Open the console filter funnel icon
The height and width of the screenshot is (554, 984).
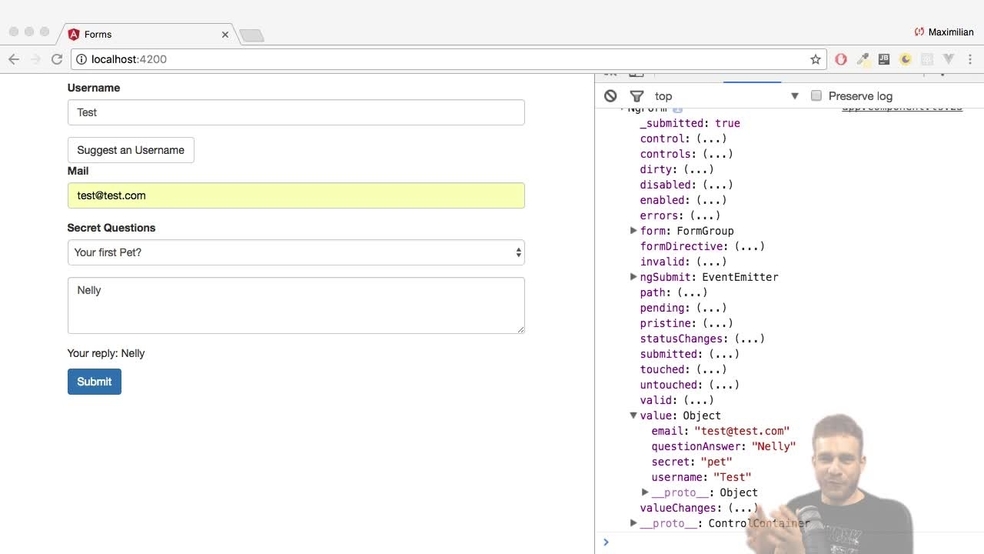(636, 96)
